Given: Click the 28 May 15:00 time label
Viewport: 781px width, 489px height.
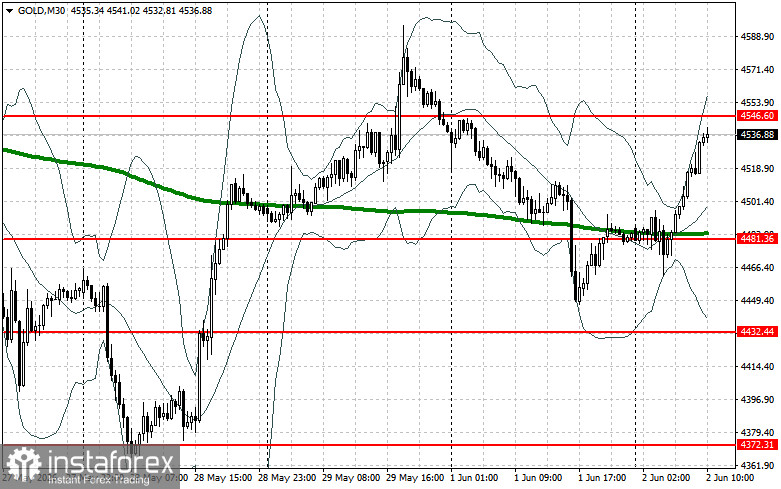Looking at the screenshot, I should [223, 478].
